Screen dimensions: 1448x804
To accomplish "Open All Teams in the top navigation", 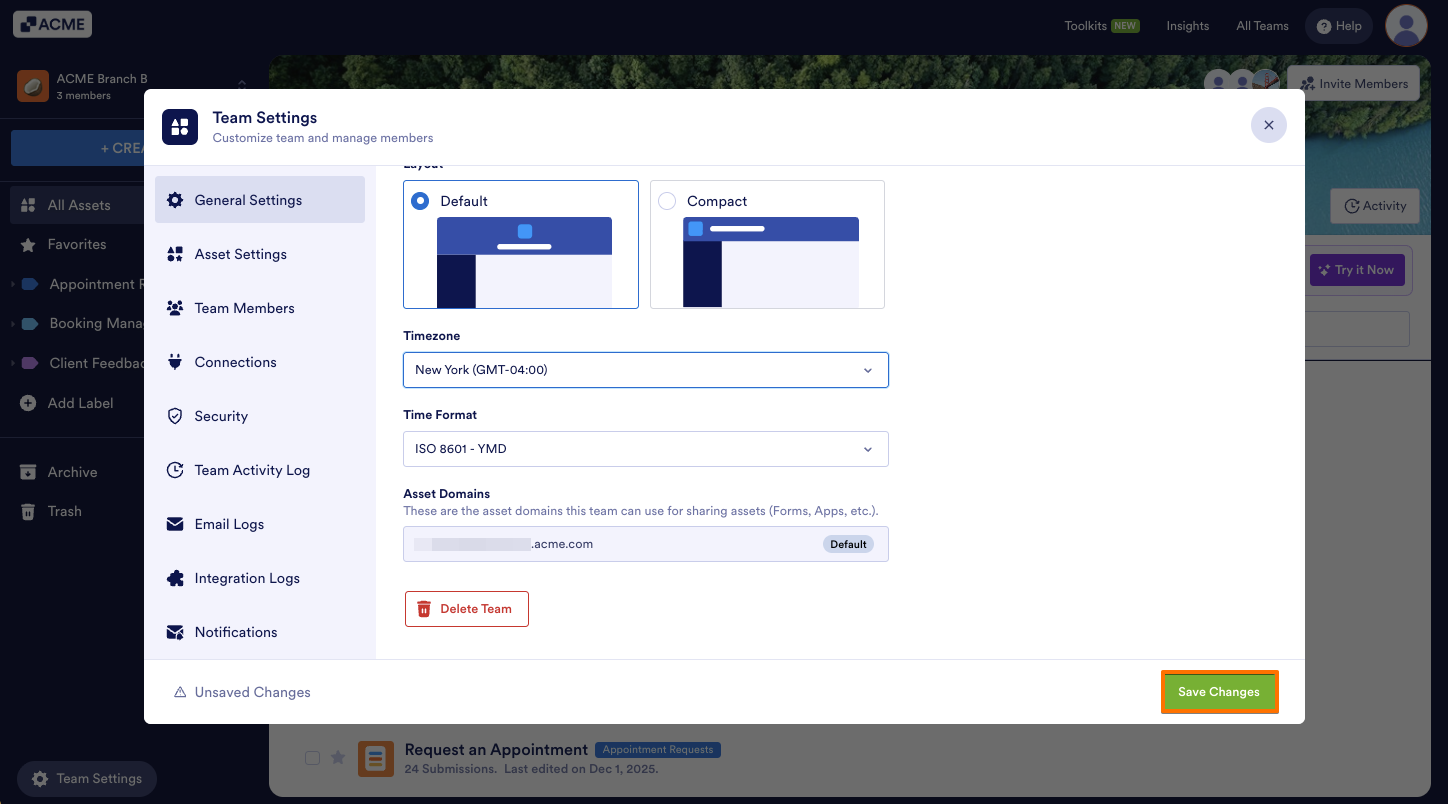I will [1262, 26].
